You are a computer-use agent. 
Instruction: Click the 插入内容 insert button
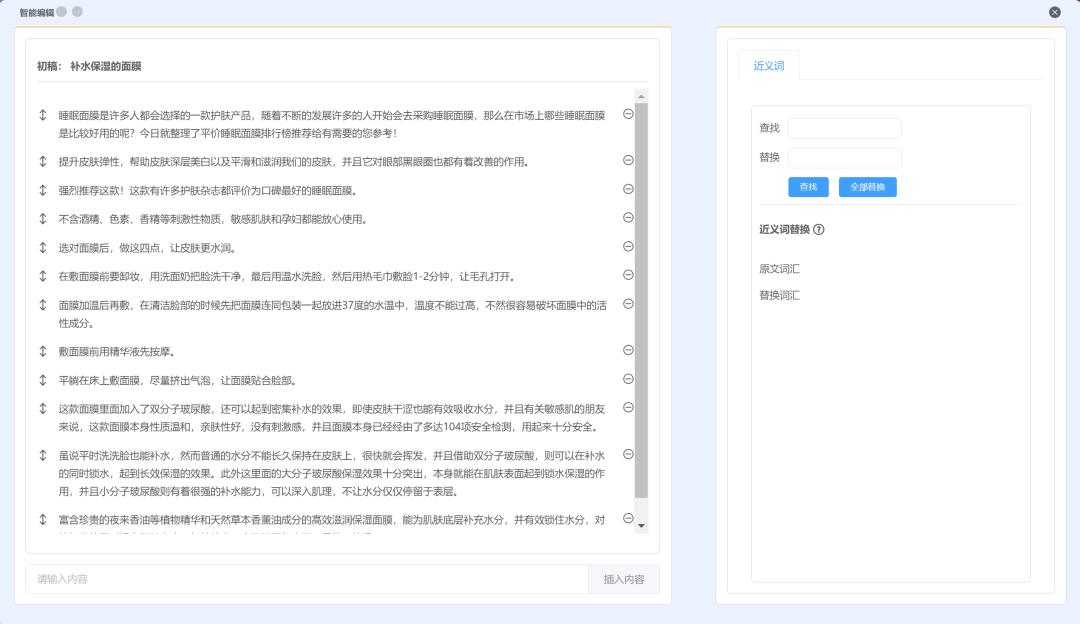(625, 578)
